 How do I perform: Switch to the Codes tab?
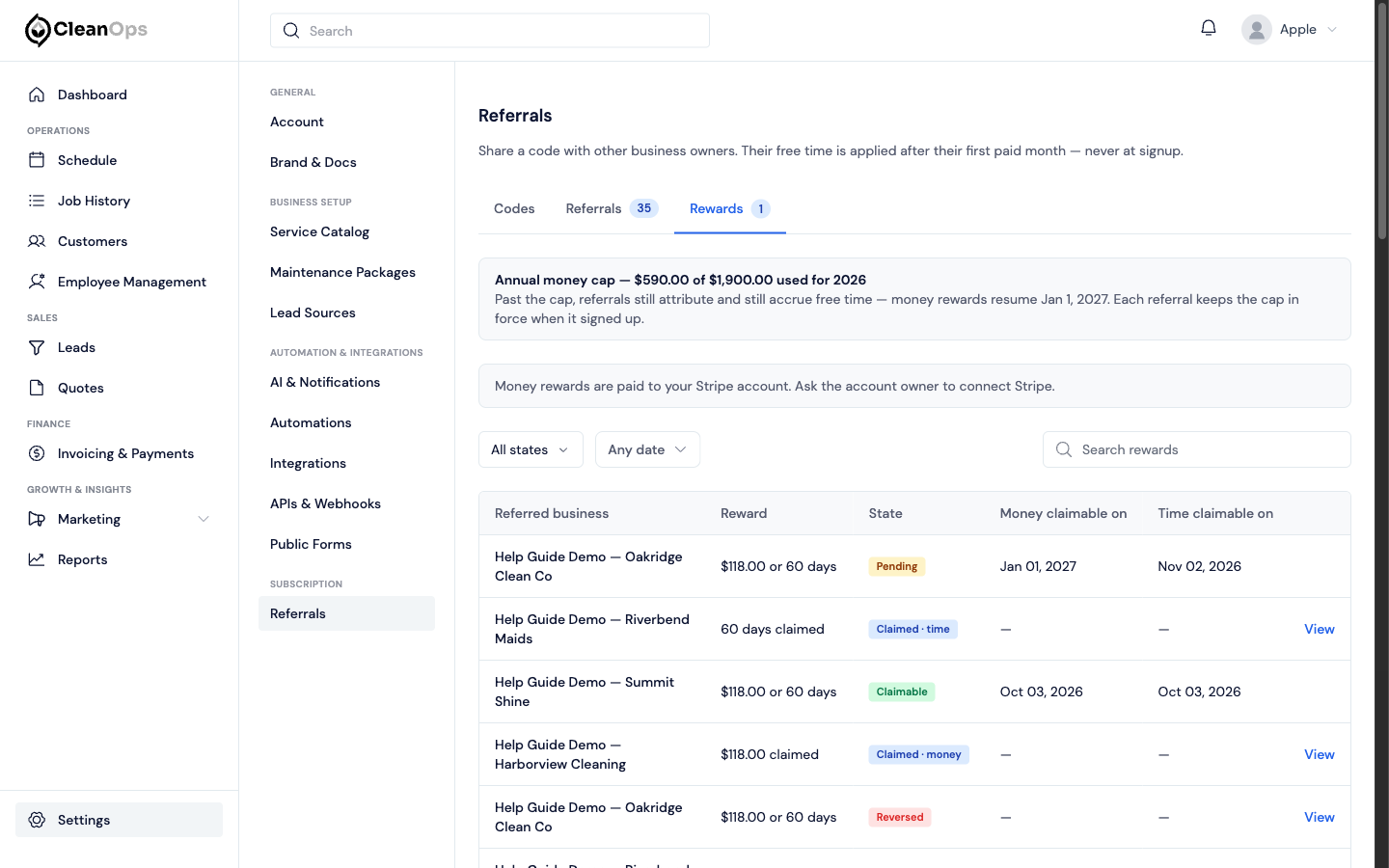(x=514, y=208)
